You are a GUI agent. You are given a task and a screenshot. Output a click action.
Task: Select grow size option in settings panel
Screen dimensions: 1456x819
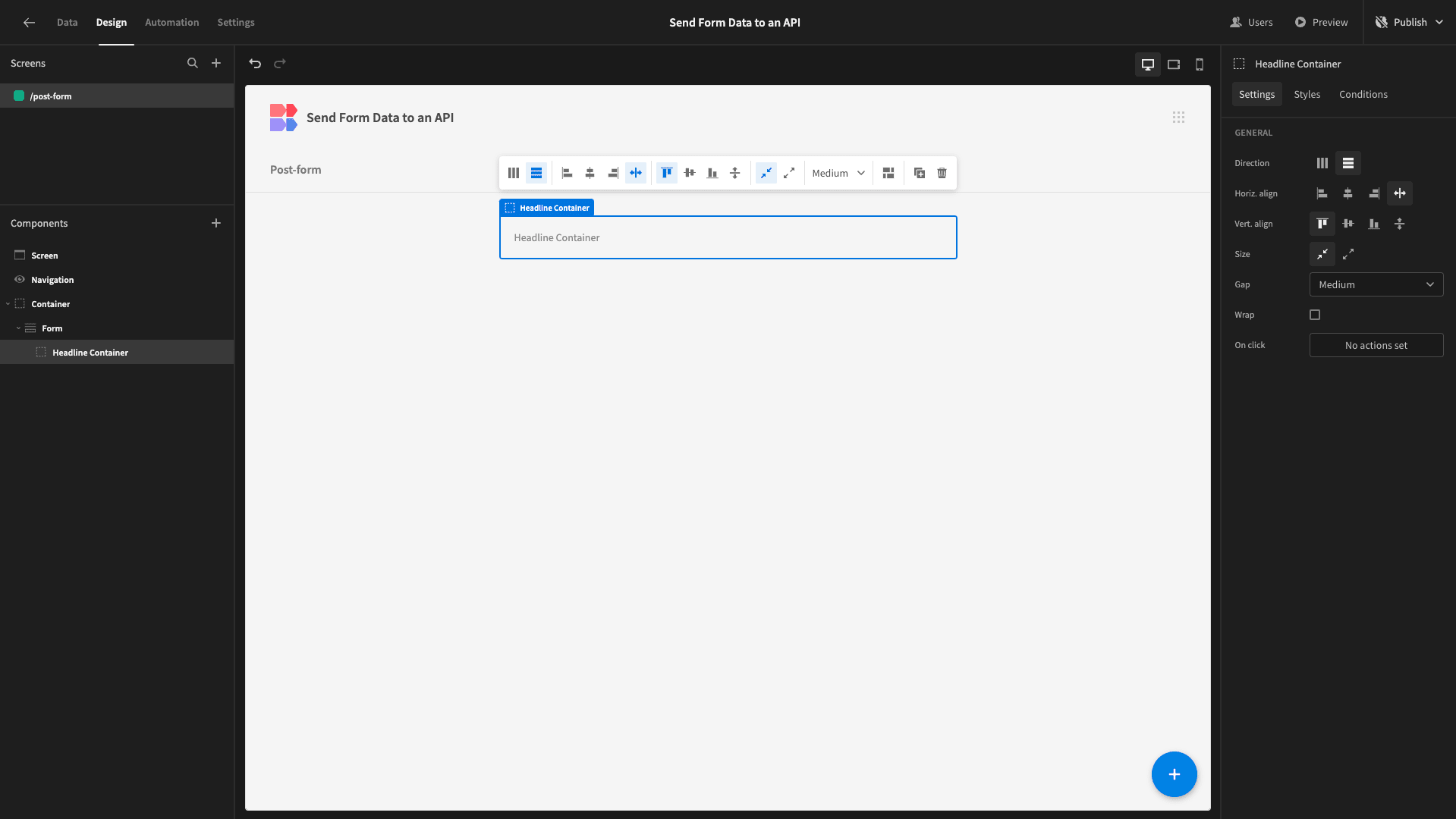coord(1348,254)
